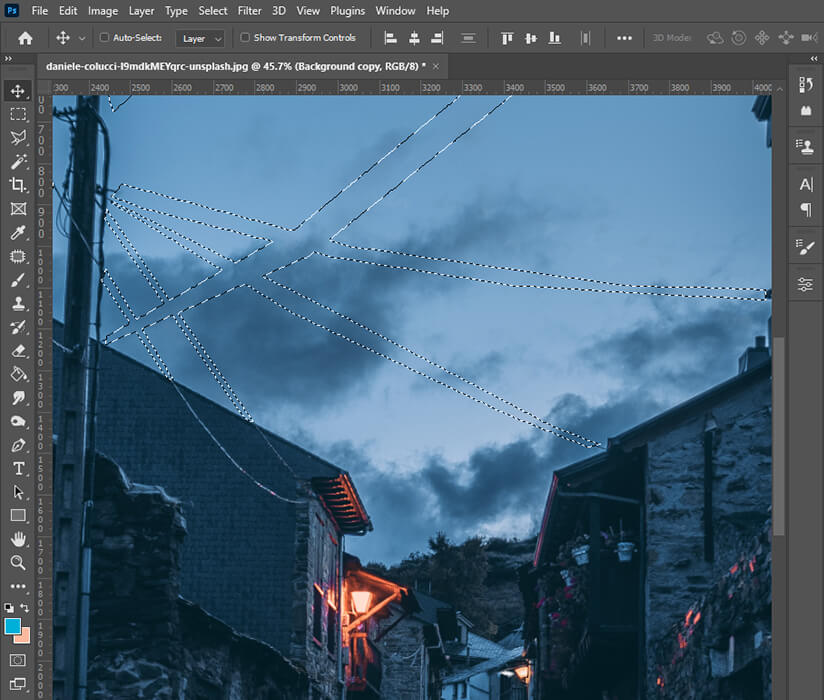
Task: Align right edges button
Action: 437,38
